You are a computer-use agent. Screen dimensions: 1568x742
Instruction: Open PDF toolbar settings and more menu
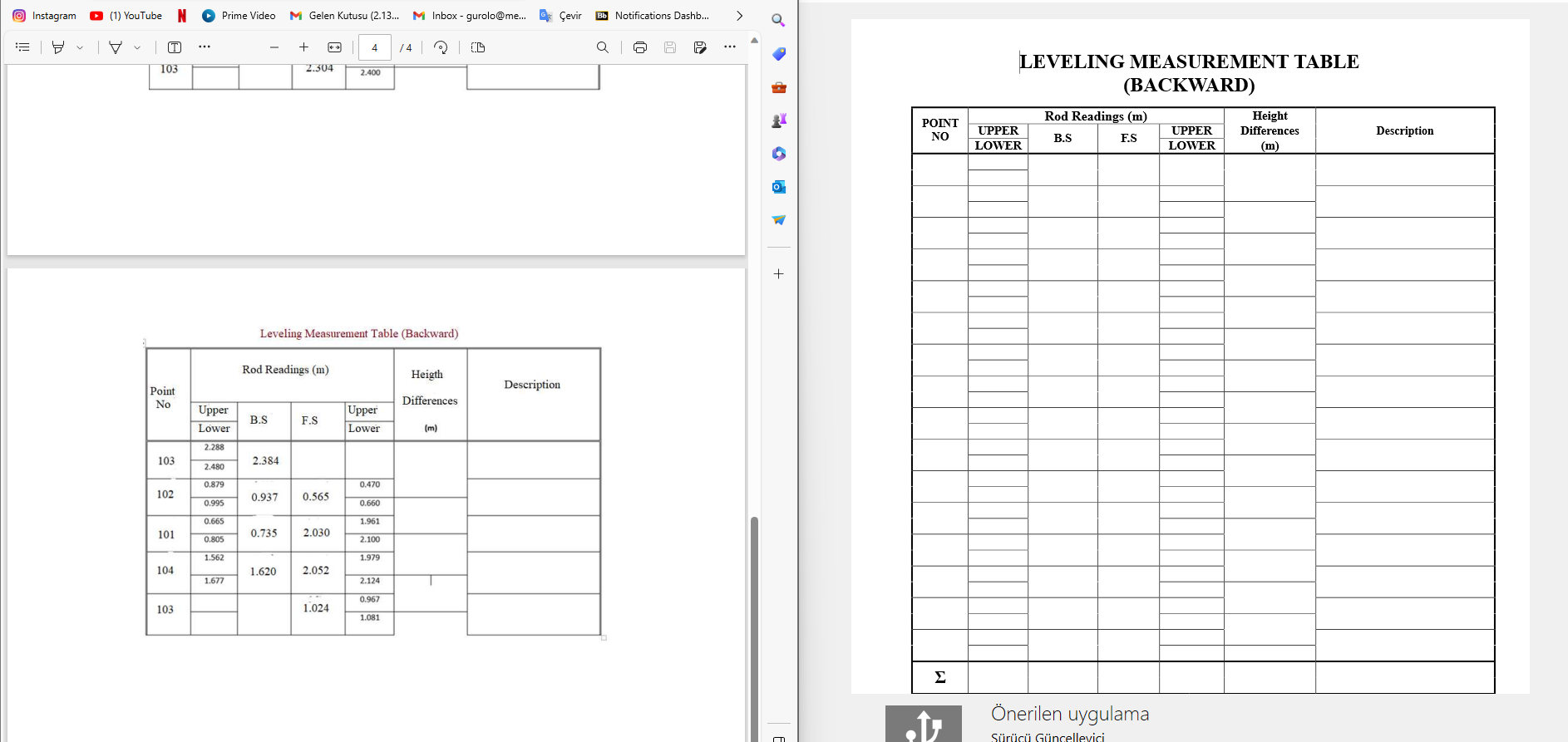click(730, 47)
